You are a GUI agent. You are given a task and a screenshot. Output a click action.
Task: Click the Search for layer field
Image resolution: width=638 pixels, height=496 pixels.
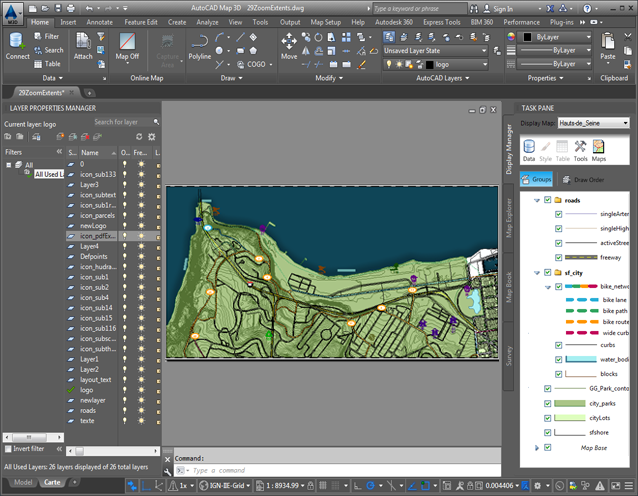coord(118,122)
